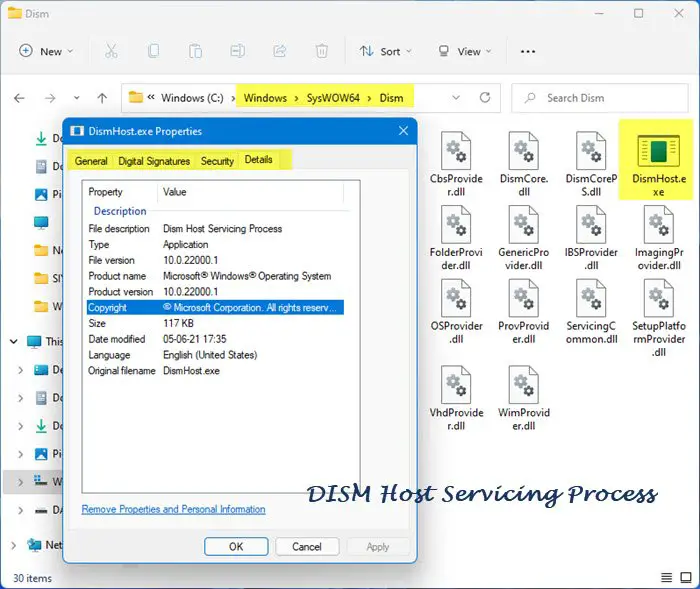
Task: Select the Product name row
Action: pos(215,276)
